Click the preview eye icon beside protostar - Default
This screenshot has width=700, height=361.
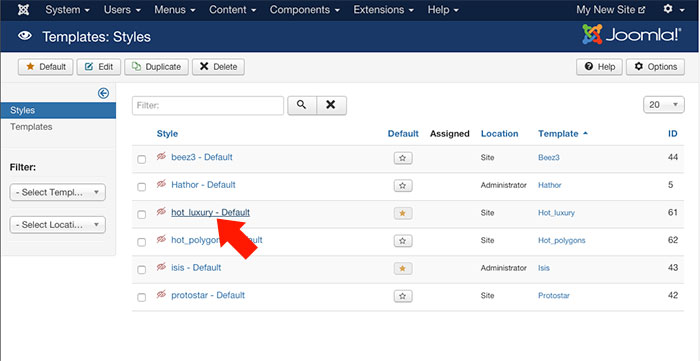coord(162,295)
